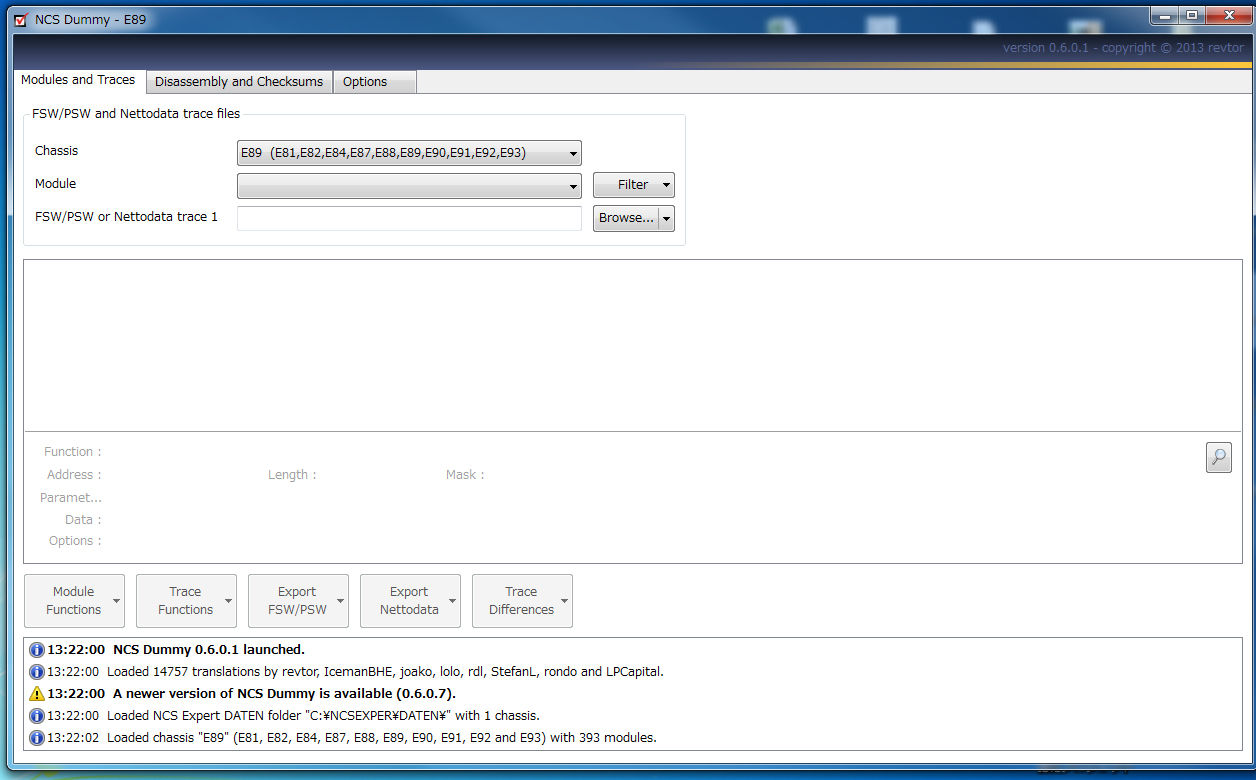
Task: Click the 'Mask :' label
Action: (x=465, y=475)
